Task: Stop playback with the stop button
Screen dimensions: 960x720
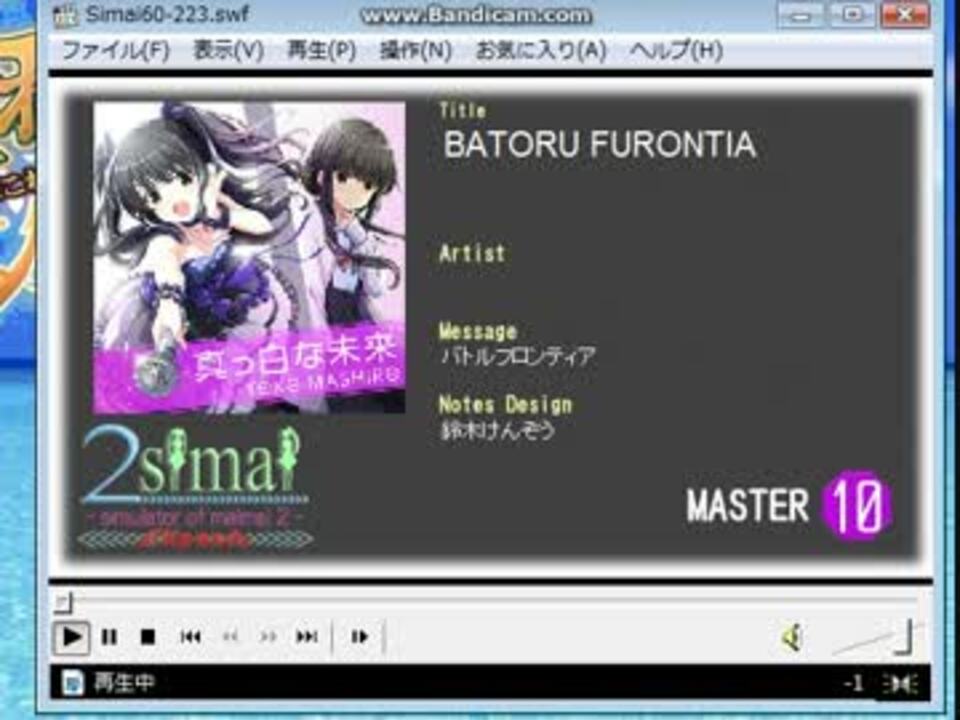Action: (x=148, y=637)
